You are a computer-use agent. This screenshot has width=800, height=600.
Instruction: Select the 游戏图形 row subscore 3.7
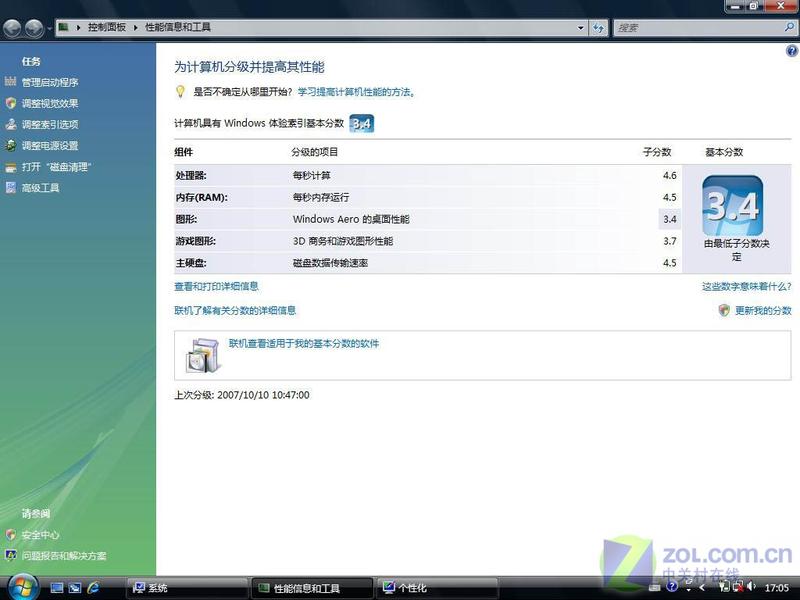tap(669, 241)
